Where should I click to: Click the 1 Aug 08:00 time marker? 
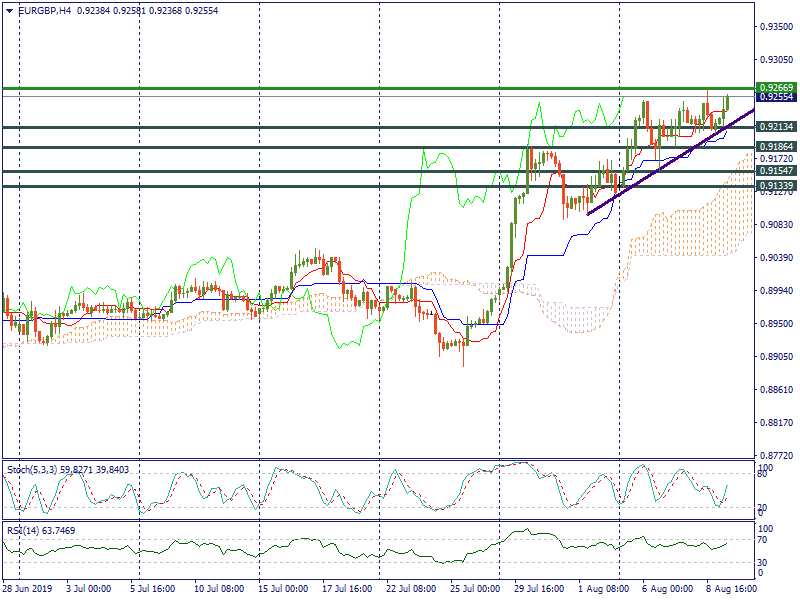(x=603, y=590)
